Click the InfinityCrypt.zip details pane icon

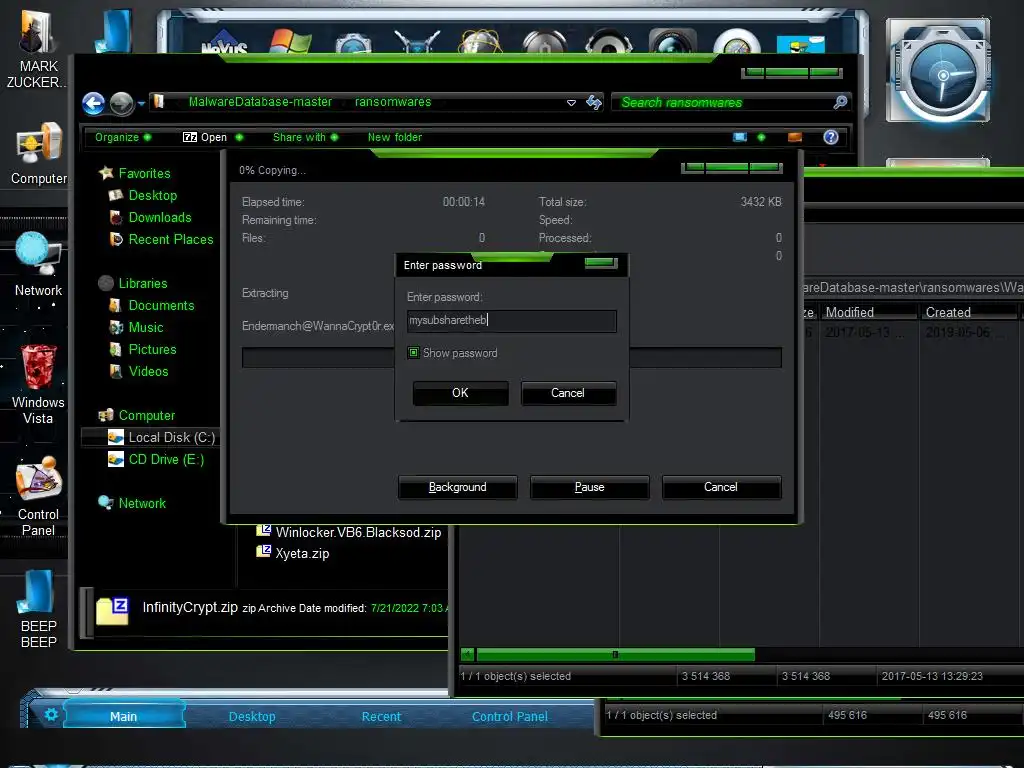pos(113,610)
